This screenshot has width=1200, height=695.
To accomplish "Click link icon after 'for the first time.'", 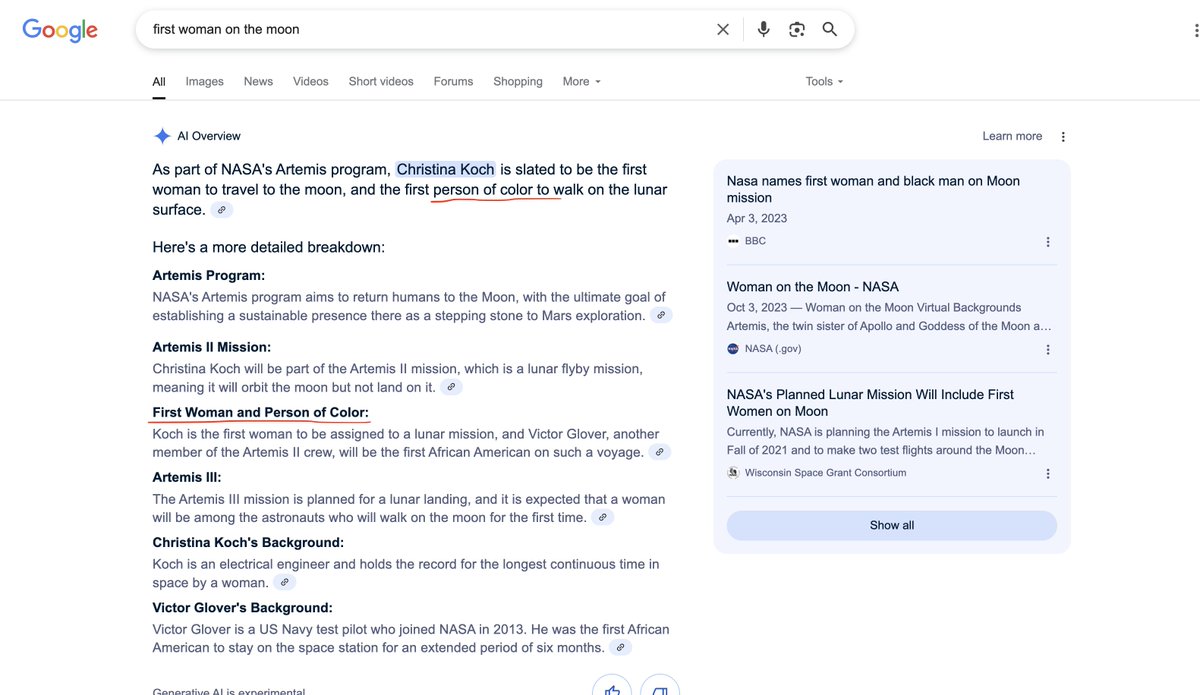I will point(602,517).
